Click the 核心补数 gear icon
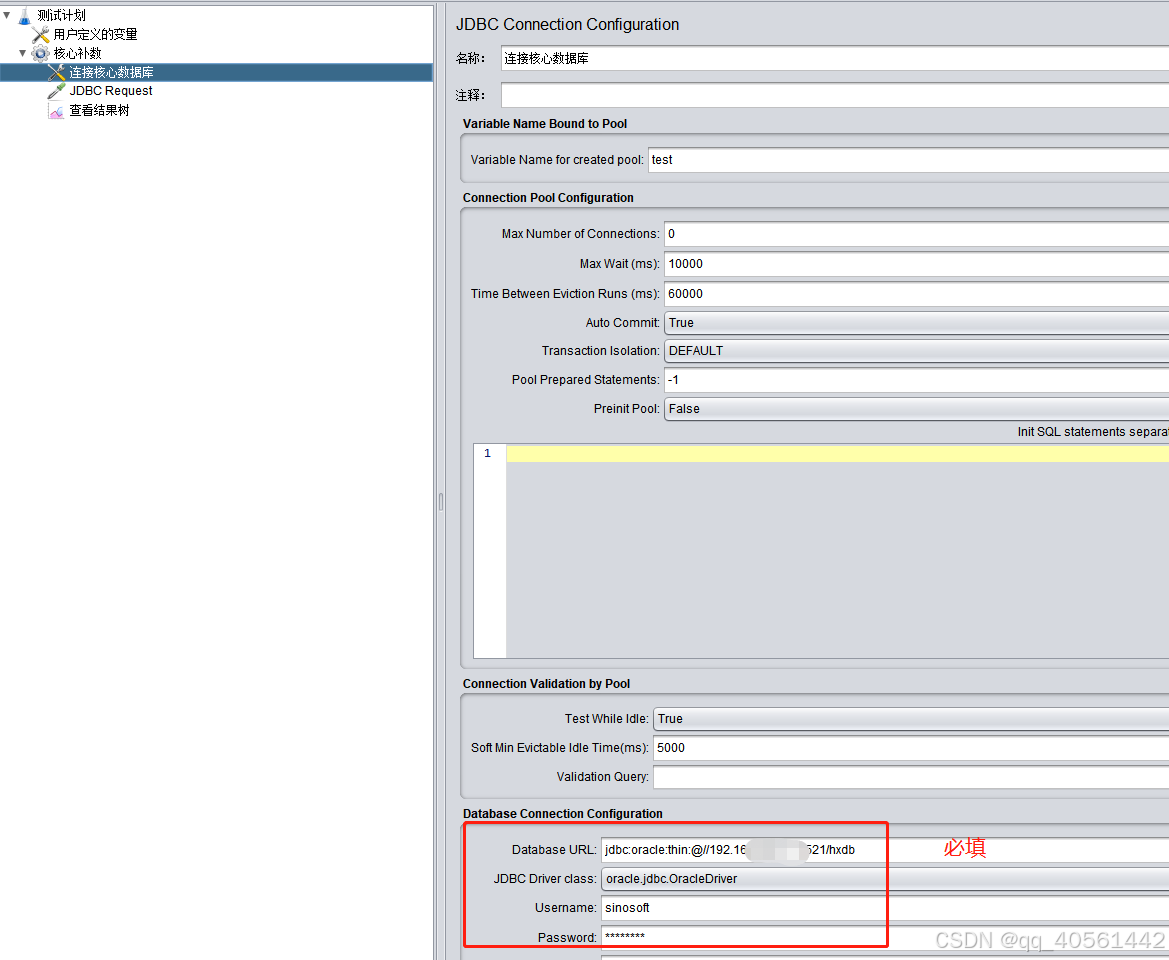The height and width of the screenshot is (960, 1169). [x=39, y=52]
